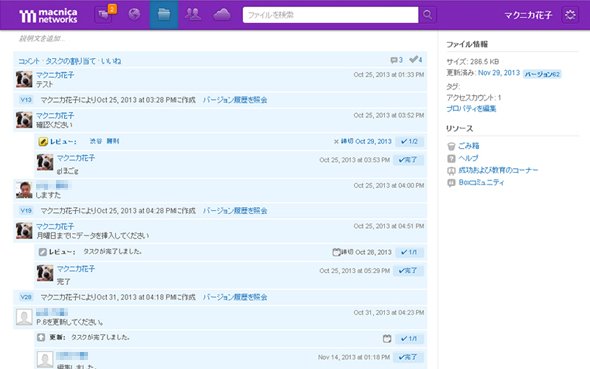Click the ファイルを検索 search field
This screenshot has width=590, height=369.
tap(330, 15)
